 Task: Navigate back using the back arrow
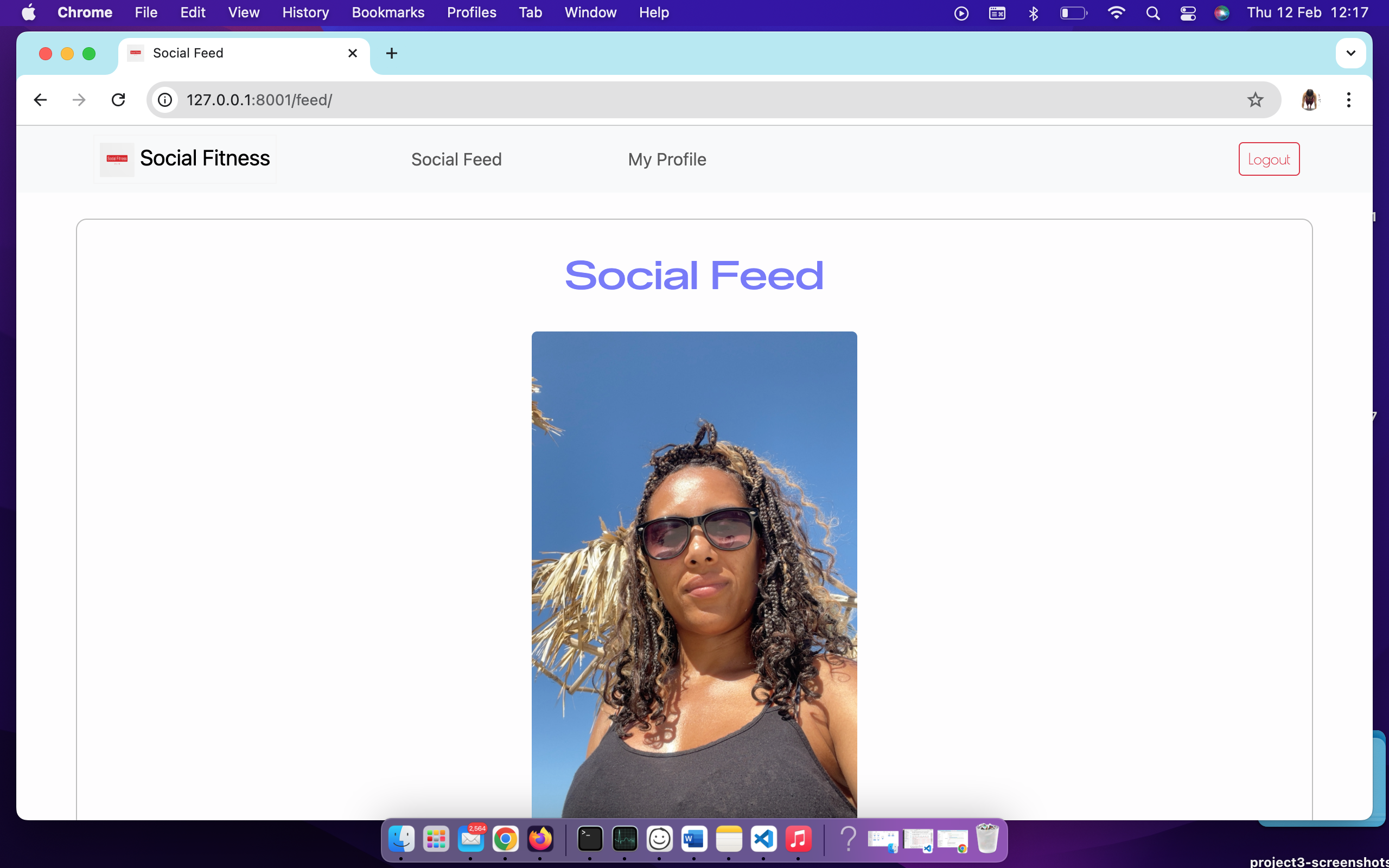click(x=40, y=99)
